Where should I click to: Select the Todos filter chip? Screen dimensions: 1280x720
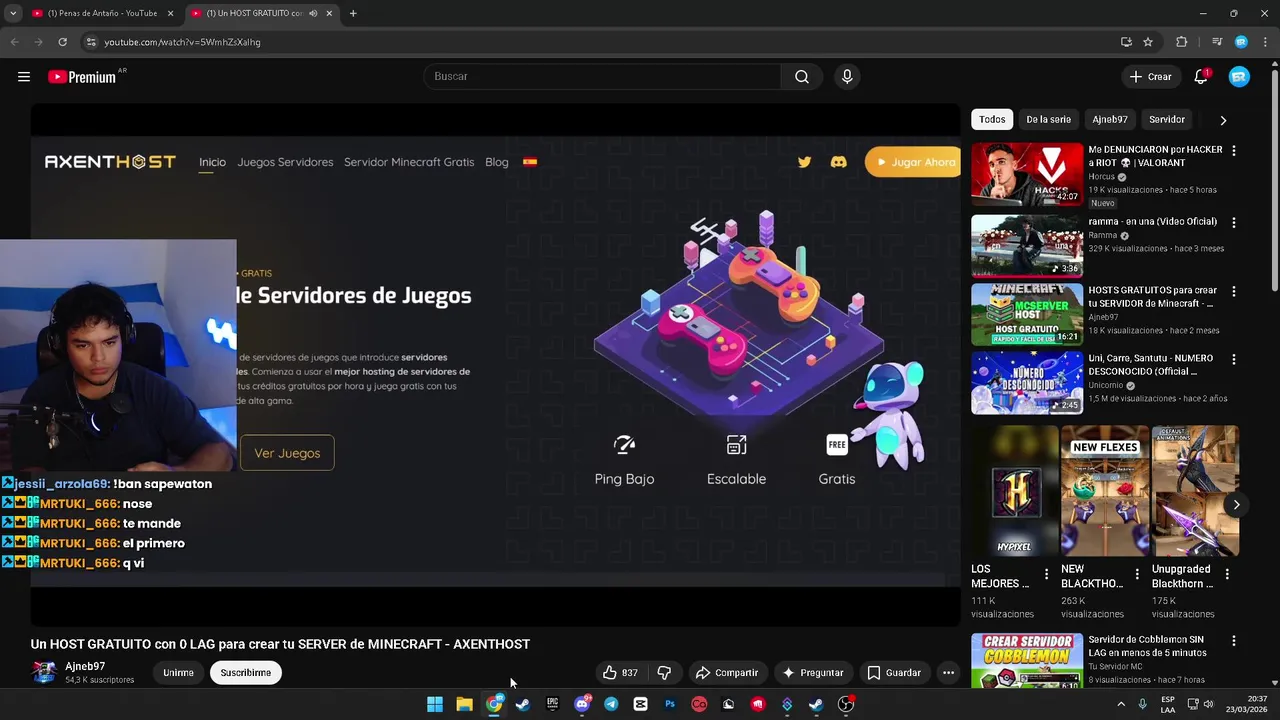992,120
